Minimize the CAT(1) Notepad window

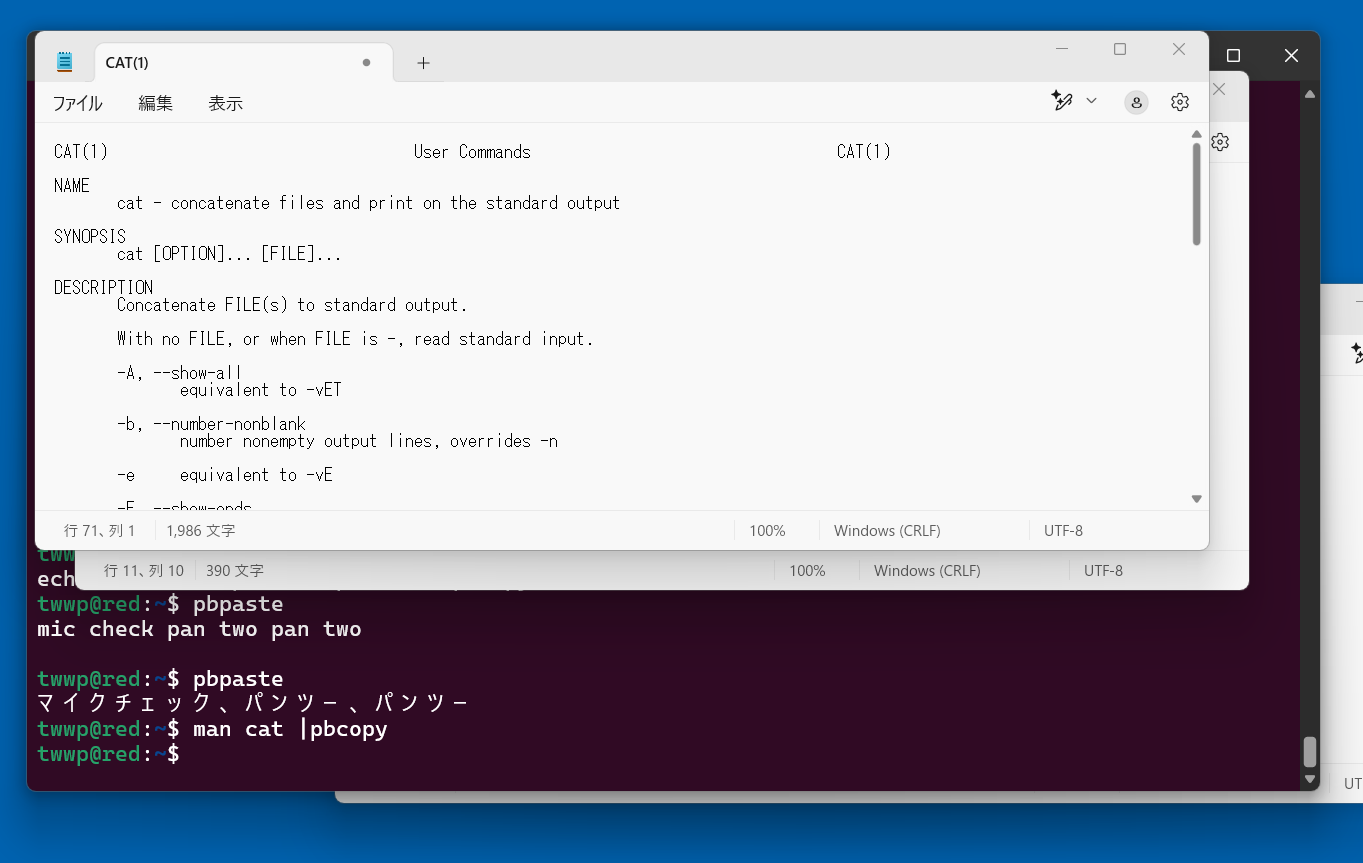1062,49
